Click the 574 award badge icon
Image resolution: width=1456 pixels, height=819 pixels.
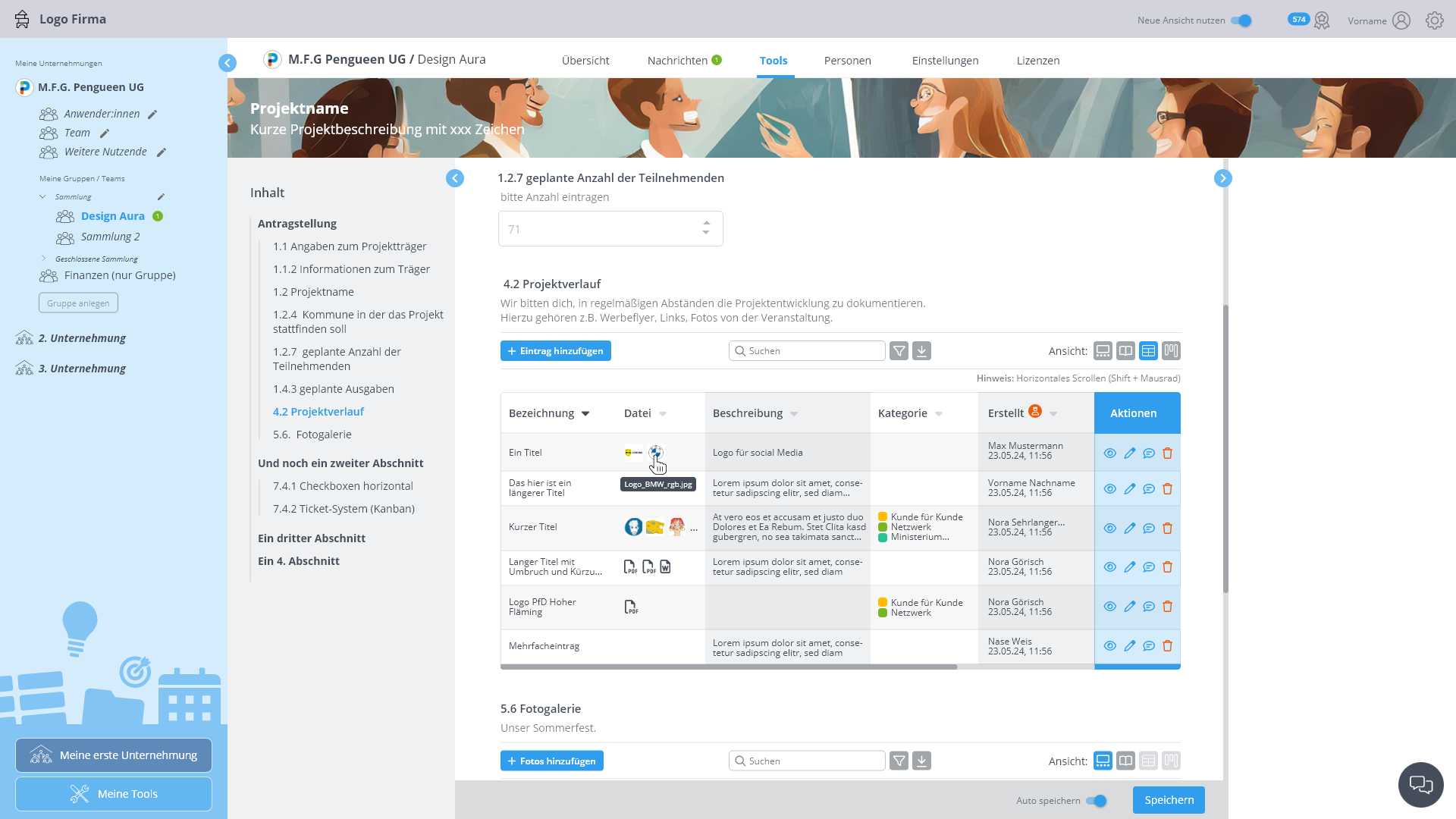click(x=1322, y=20)
